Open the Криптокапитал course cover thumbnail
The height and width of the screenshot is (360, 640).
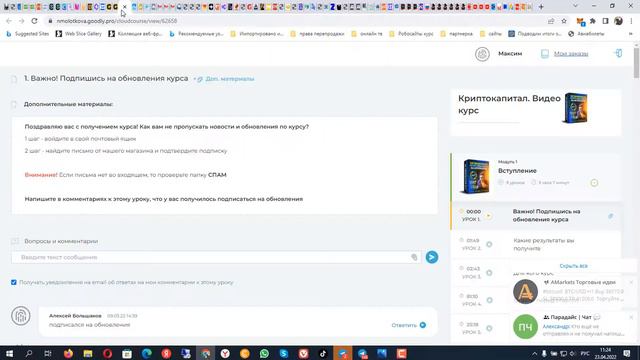(576, 108)
